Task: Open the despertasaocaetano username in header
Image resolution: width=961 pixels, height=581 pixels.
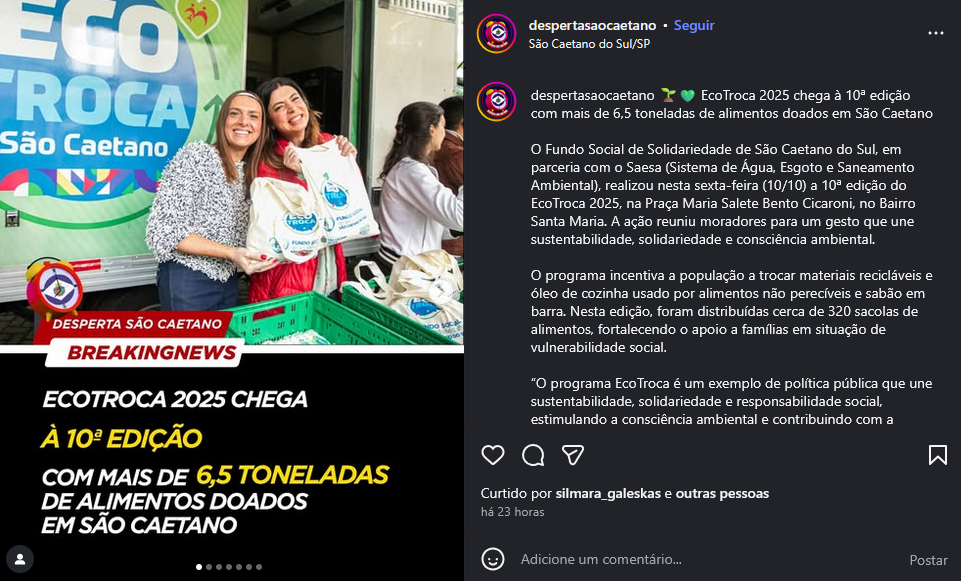Action: pyautogui.click(x=592, y=25)
